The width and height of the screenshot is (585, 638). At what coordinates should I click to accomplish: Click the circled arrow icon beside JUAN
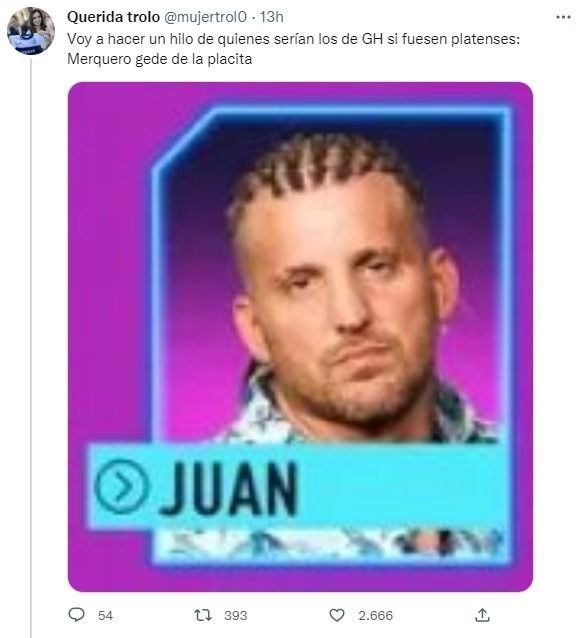120,486
